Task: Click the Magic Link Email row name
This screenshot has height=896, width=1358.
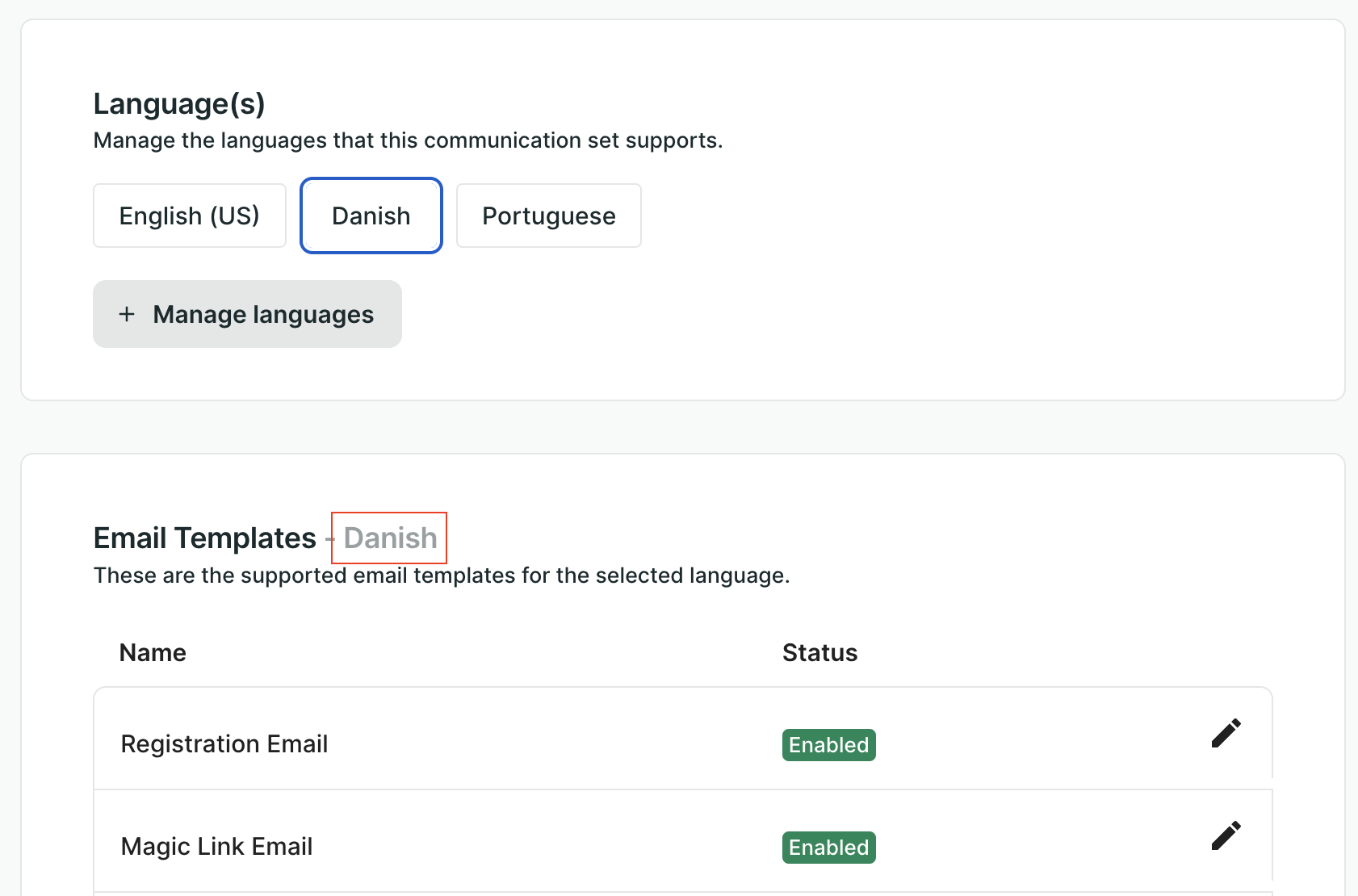Action: (216, 846)
